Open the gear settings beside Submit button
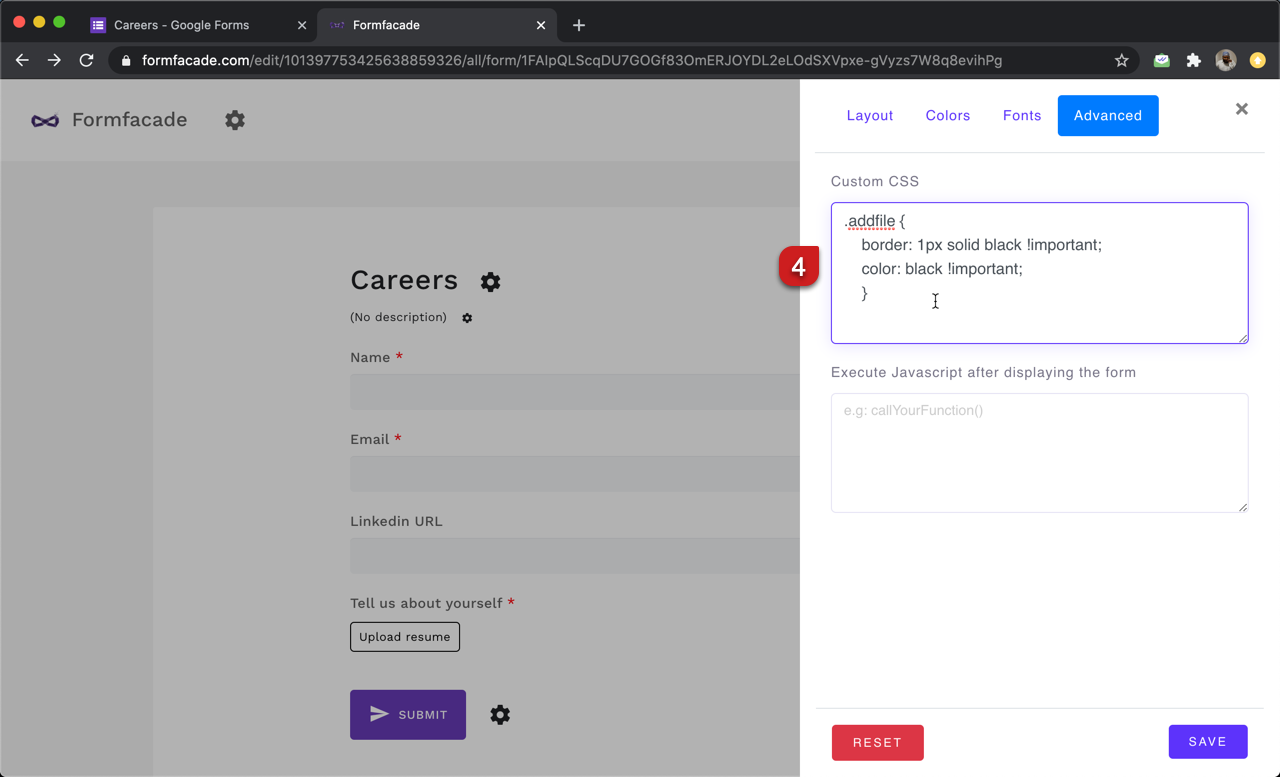Viewport: 1280px width, 777px height. pos(500,715)
